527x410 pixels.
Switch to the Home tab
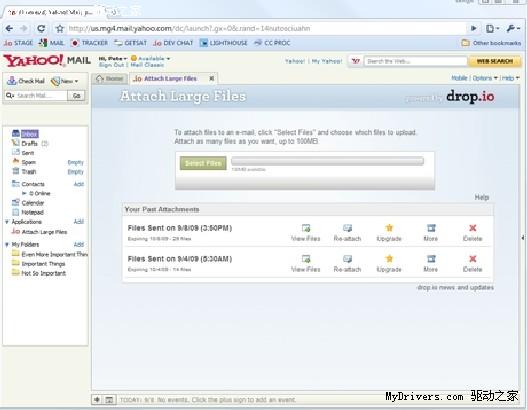click(110, 79)
